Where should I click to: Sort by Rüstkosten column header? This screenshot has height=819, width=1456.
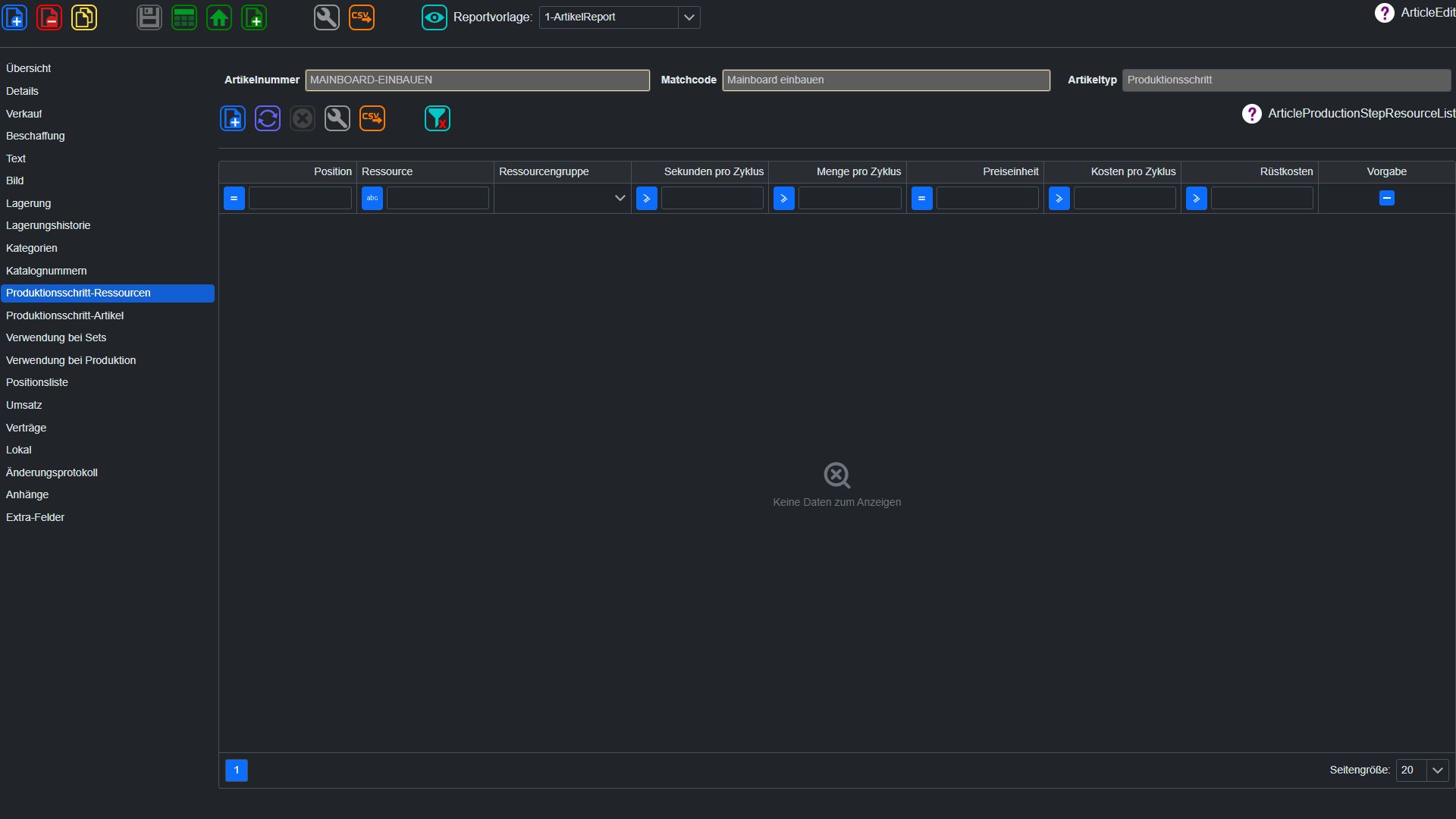pos(1250,172)
